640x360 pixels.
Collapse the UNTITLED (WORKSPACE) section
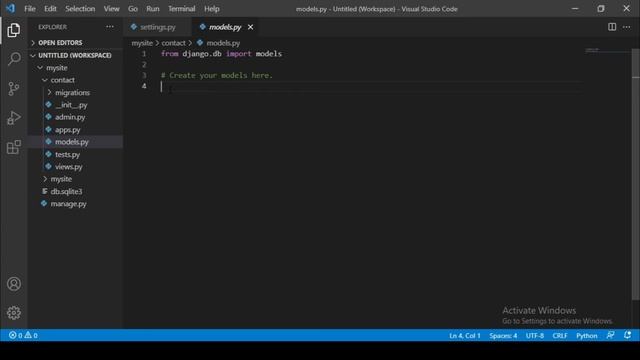click(76, 55)
